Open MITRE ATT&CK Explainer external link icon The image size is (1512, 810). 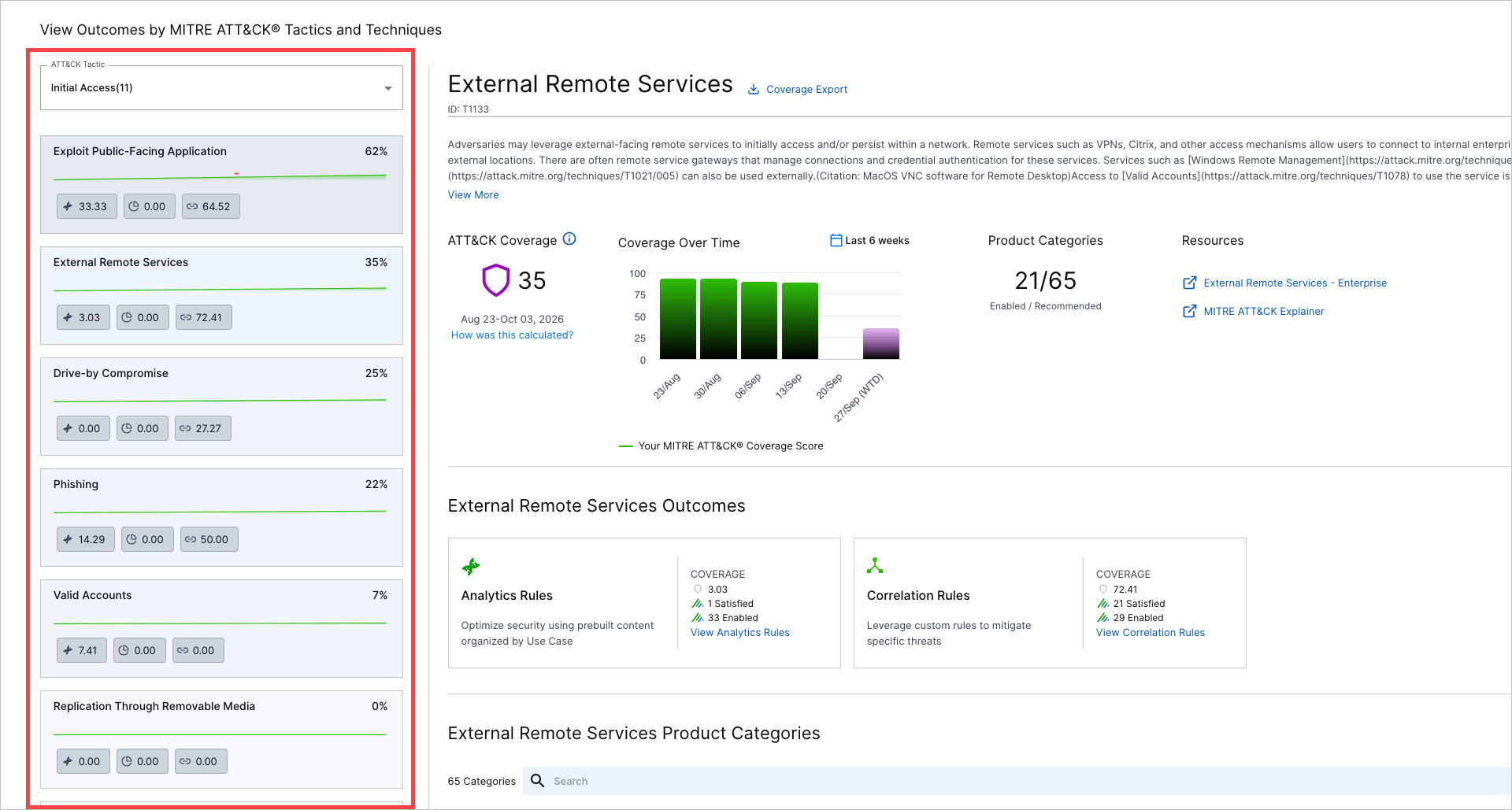point(1190,311)
